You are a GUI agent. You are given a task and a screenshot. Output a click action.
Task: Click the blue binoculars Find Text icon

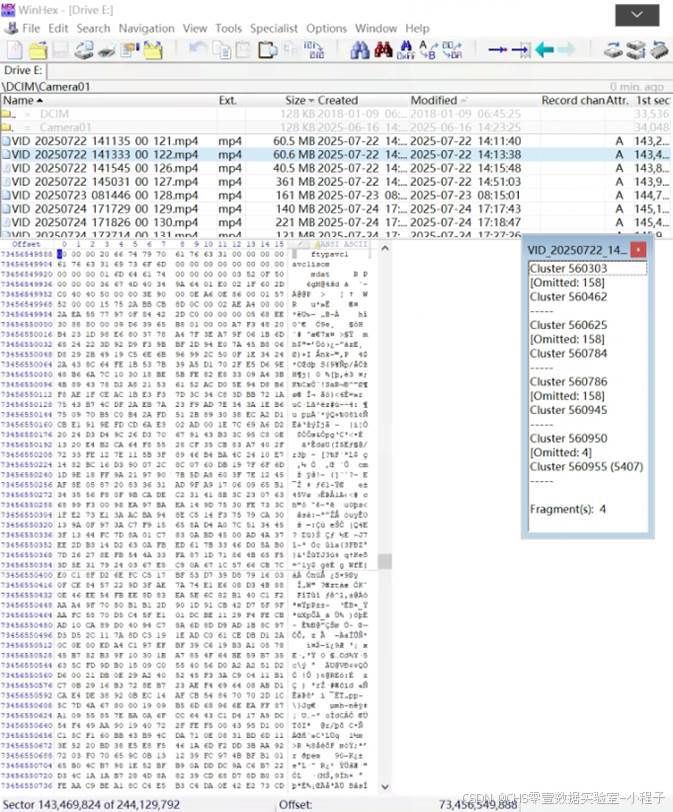(x=360, y=50)
